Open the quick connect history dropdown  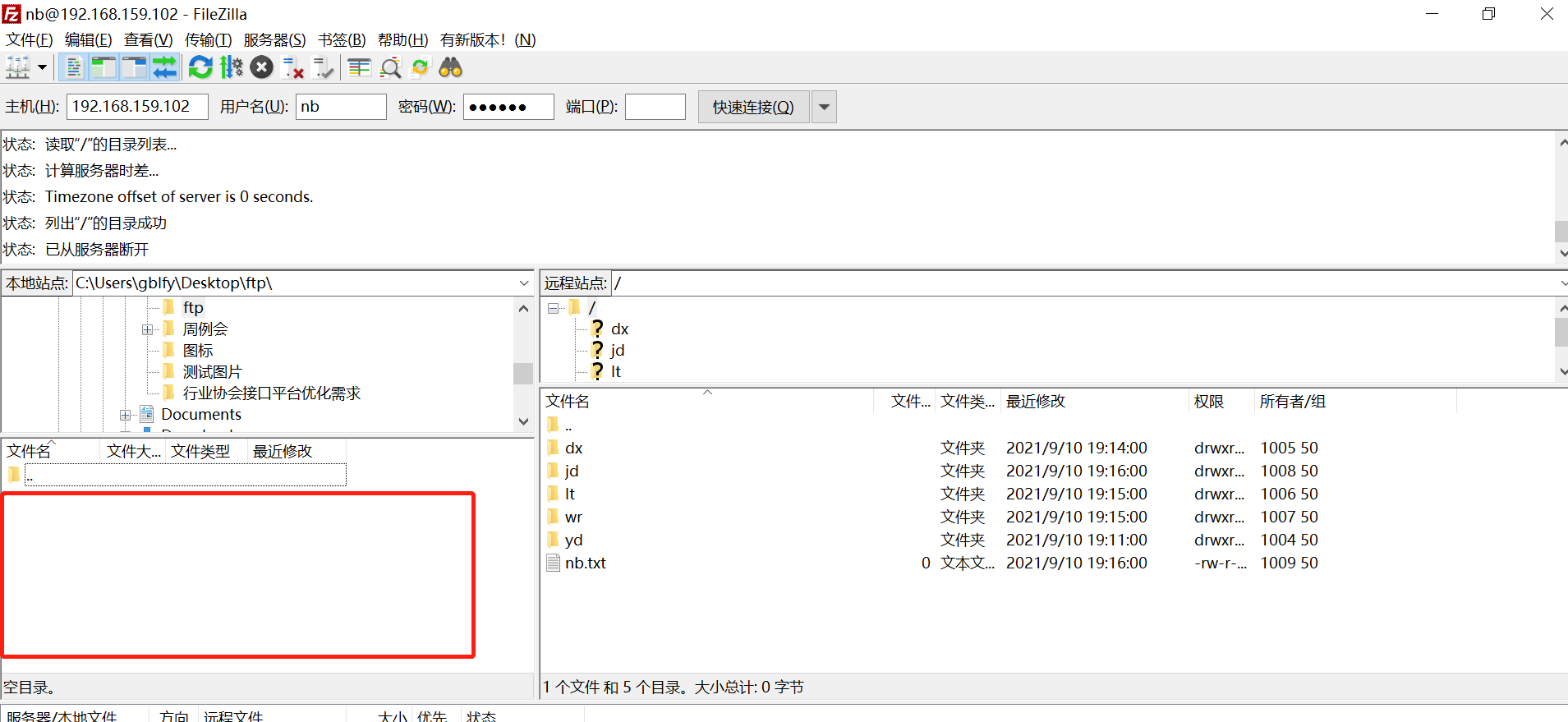click(x=824, y=107)
